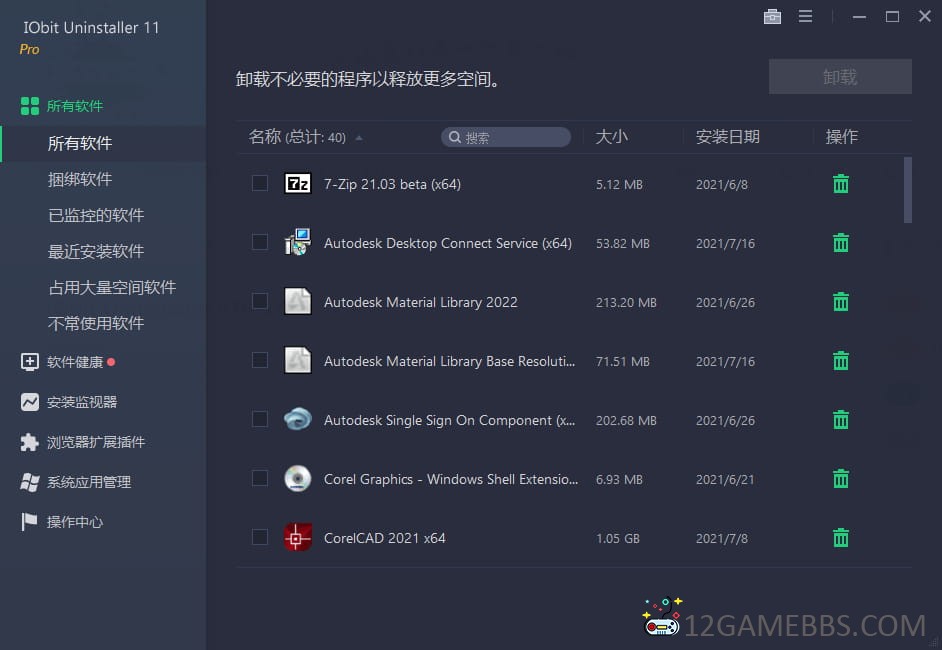The height and width of the screenshot is (650, 942).
Task: Select 已监控的软件 in sidebar
Action: tap(96, 216)
